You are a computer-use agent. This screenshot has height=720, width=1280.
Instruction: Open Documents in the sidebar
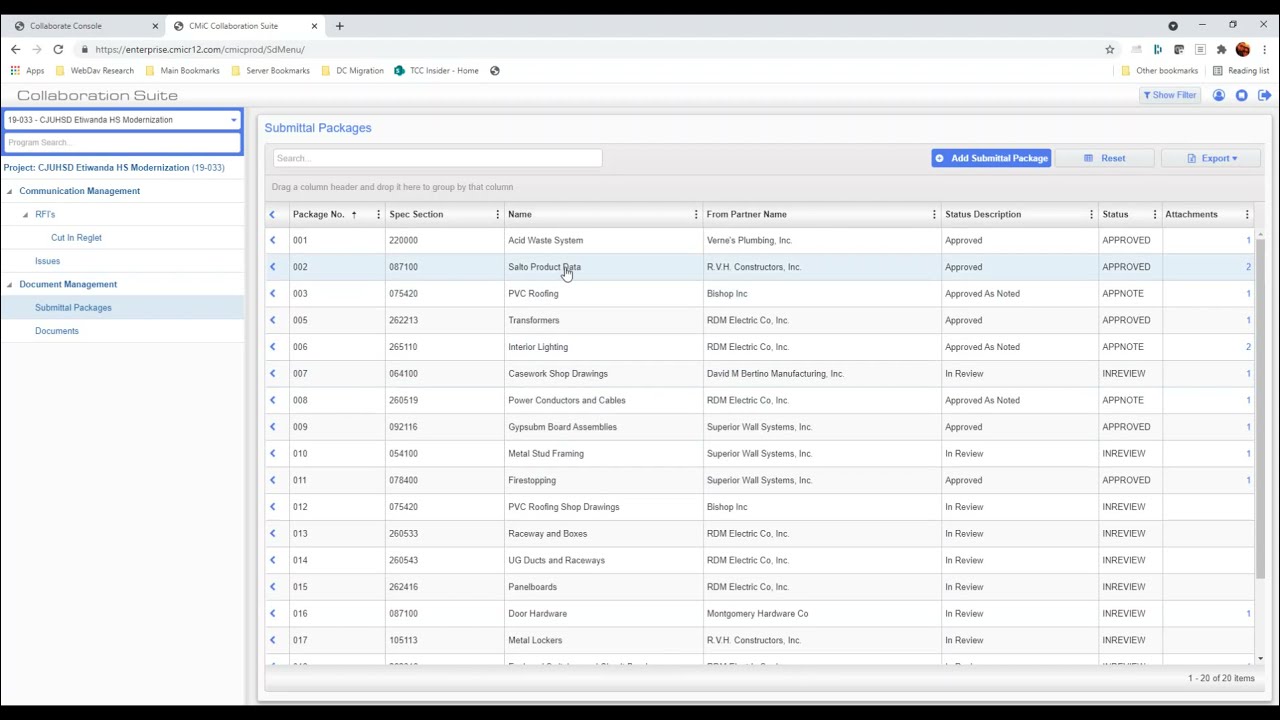click(56, 331)
